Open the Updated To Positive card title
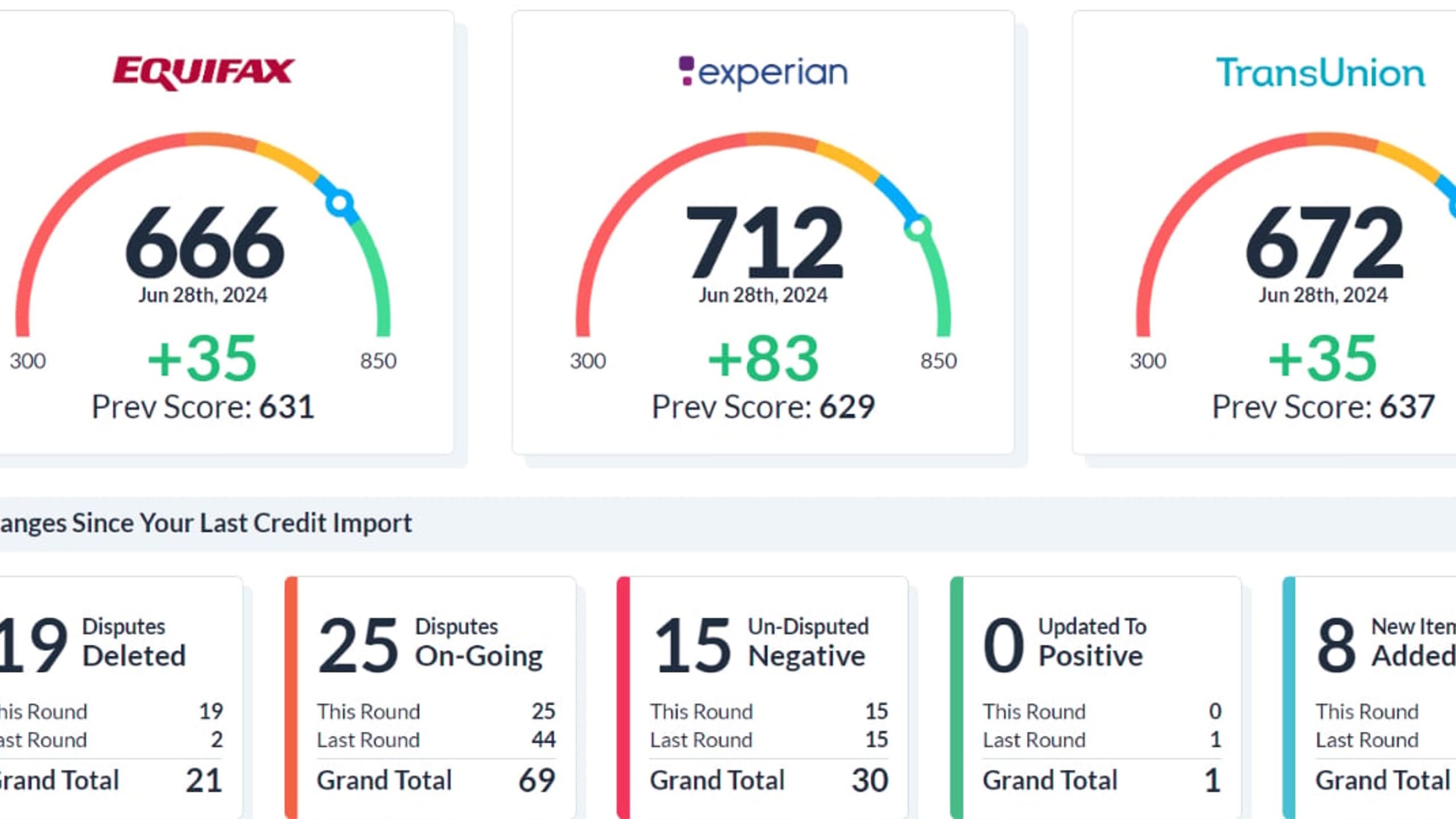The height and width of the screenshot is (819, 1456). 1092,643
